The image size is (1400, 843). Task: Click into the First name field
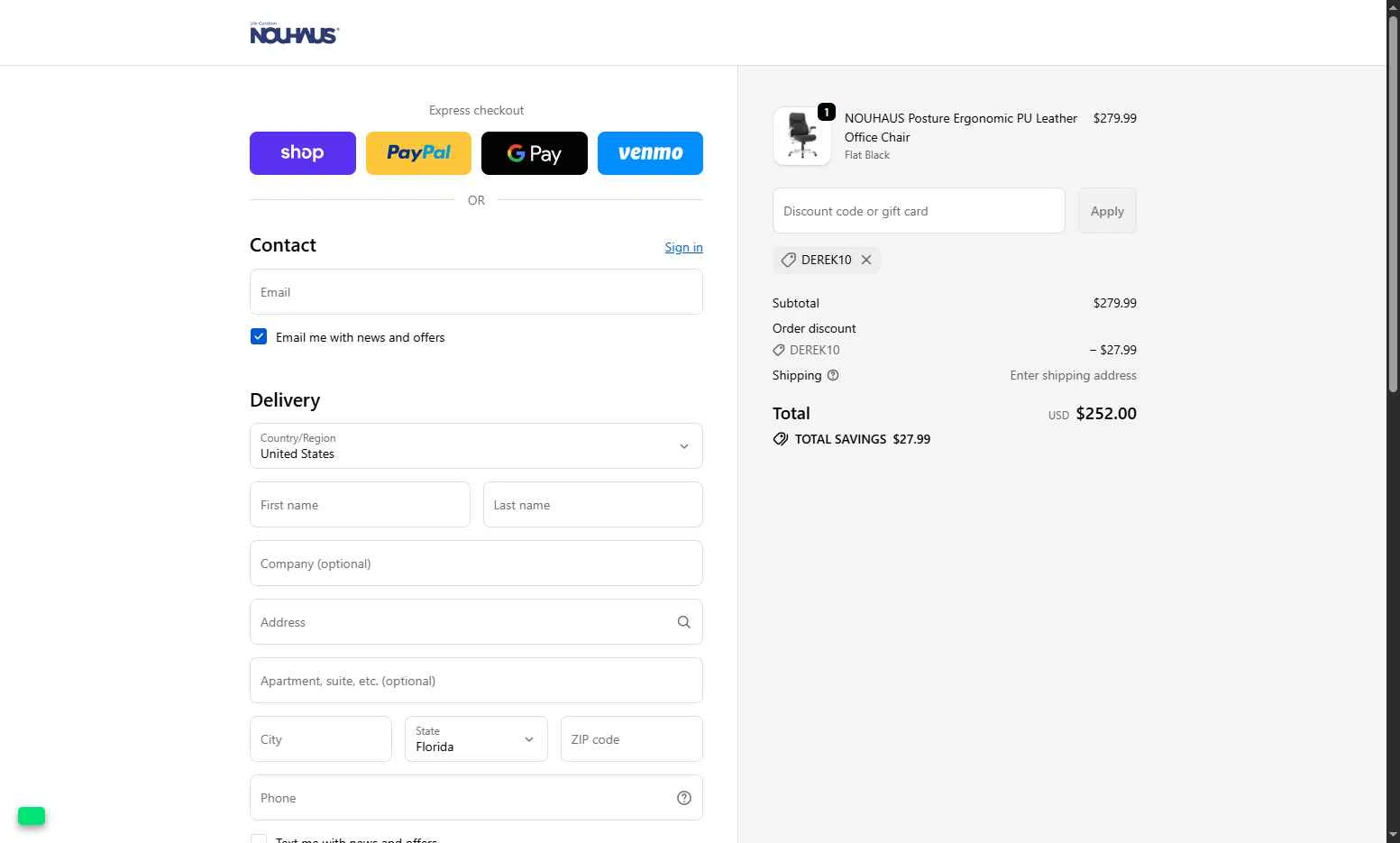(x=360, y=504)
